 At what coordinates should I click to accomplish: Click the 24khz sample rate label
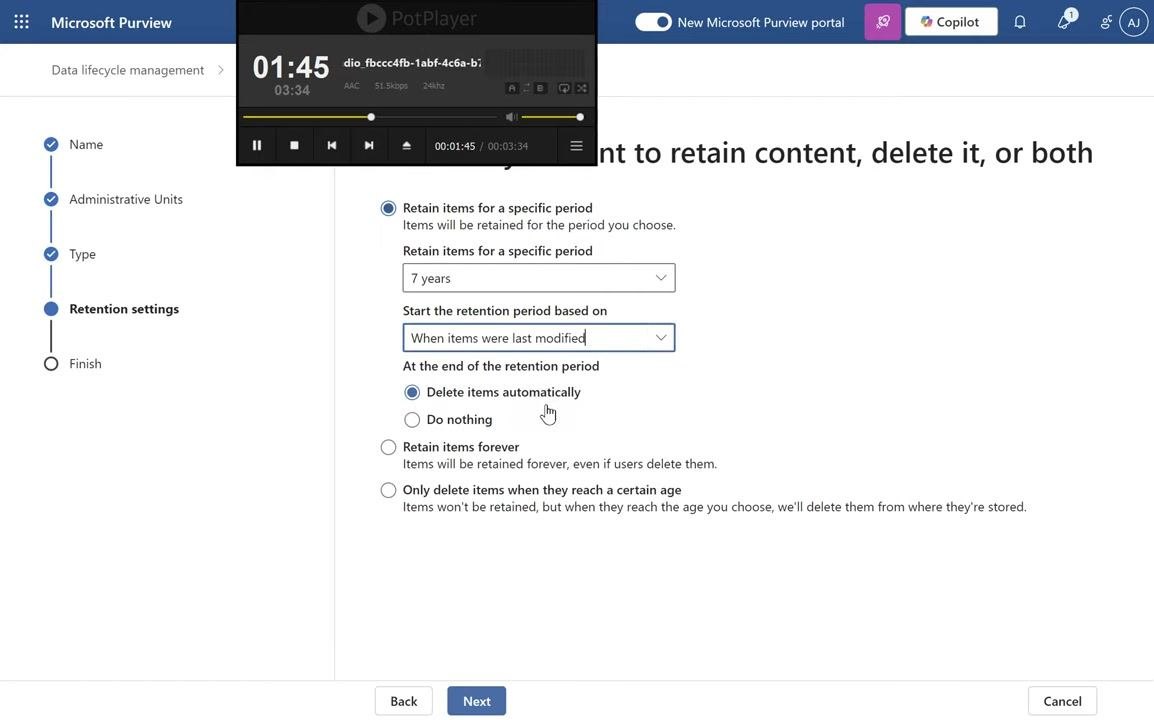point(433,86)
